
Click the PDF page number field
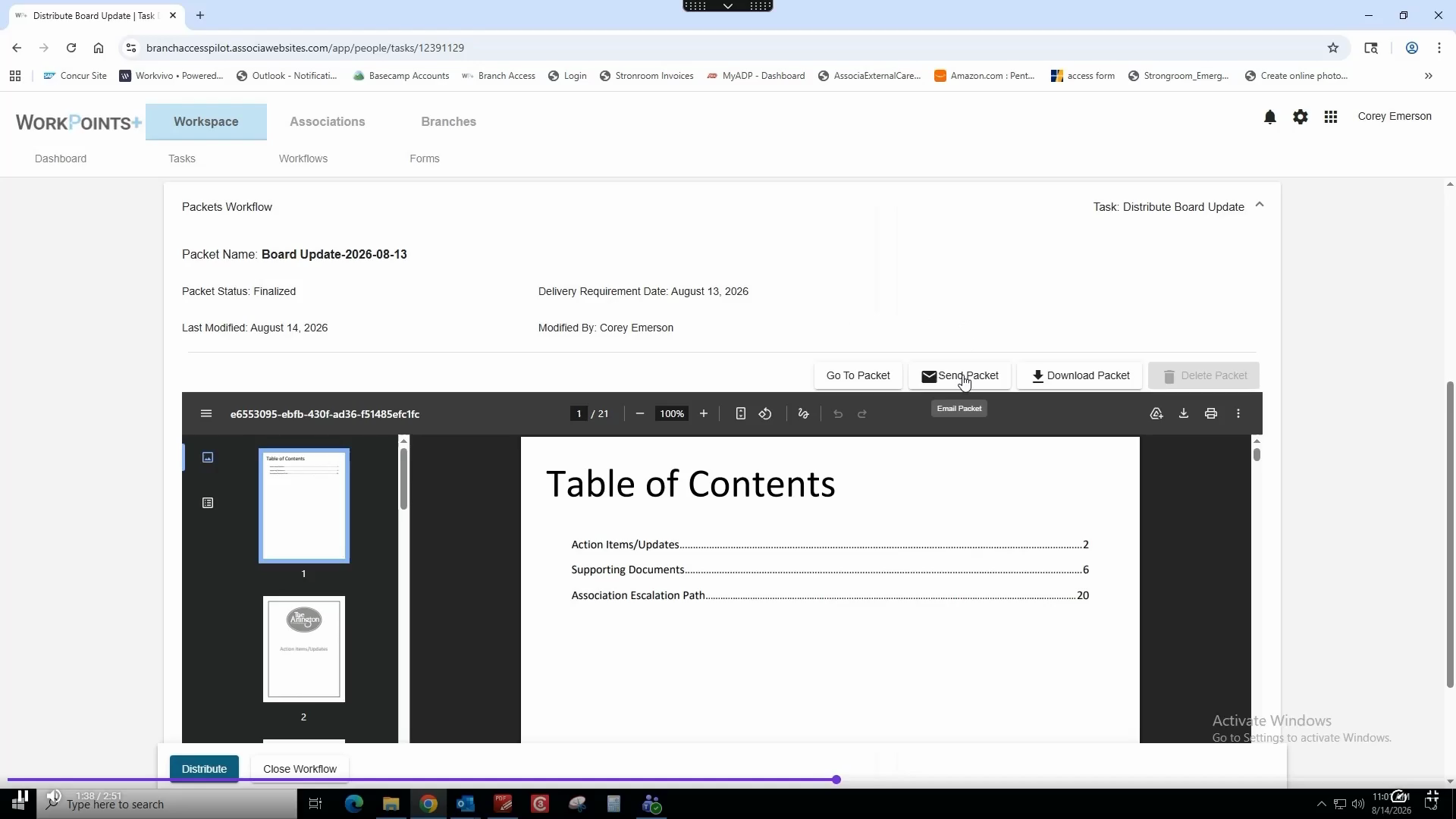[x=579, y=414]
